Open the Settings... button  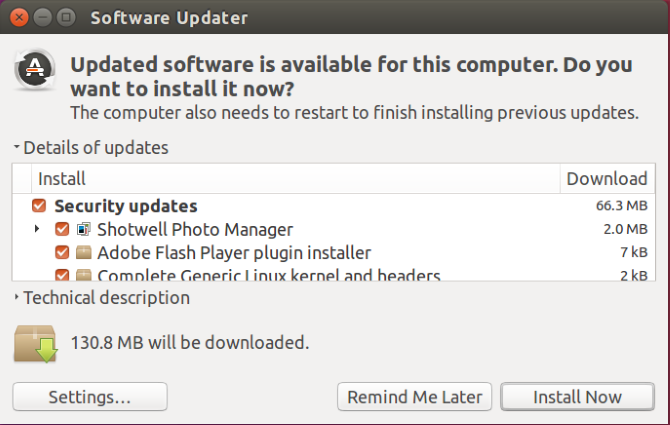(90, 397)
